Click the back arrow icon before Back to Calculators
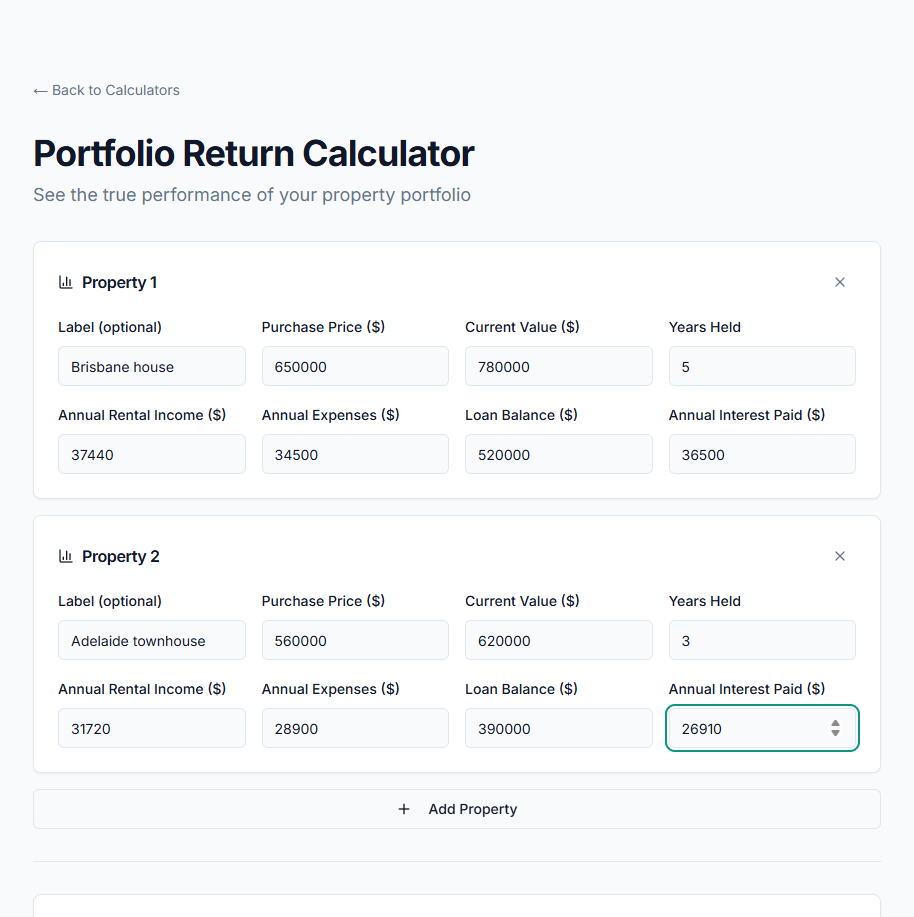 click(41, 90)
